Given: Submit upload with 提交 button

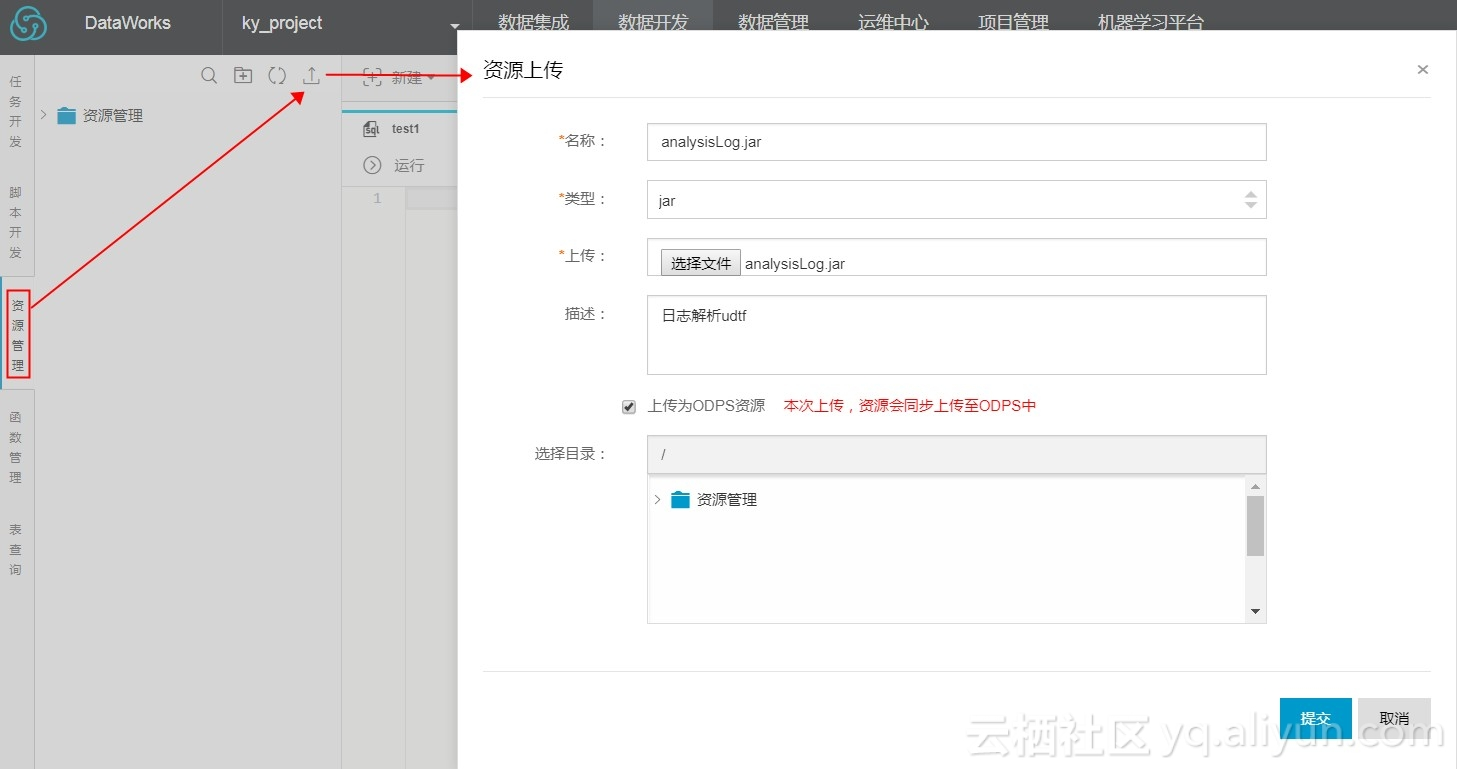Looking at the screenshot, I should [x=1315, y=718].
